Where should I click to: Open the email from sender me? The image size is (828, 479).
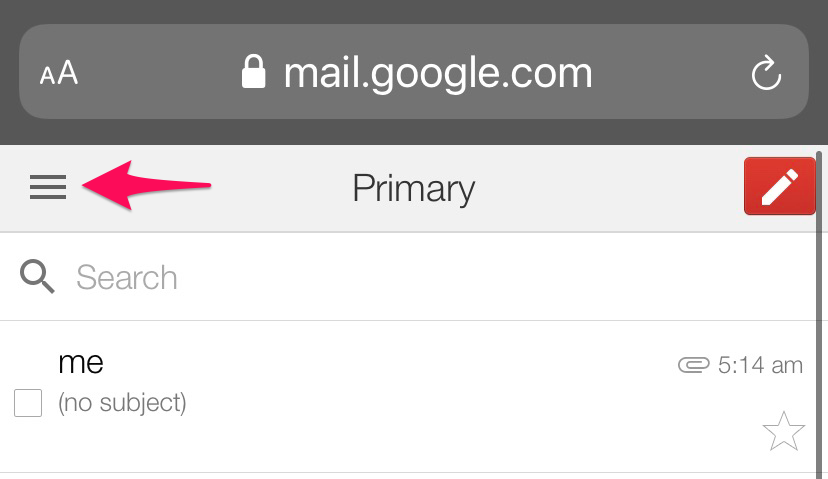pyautogui.click(x=81, y=363)
